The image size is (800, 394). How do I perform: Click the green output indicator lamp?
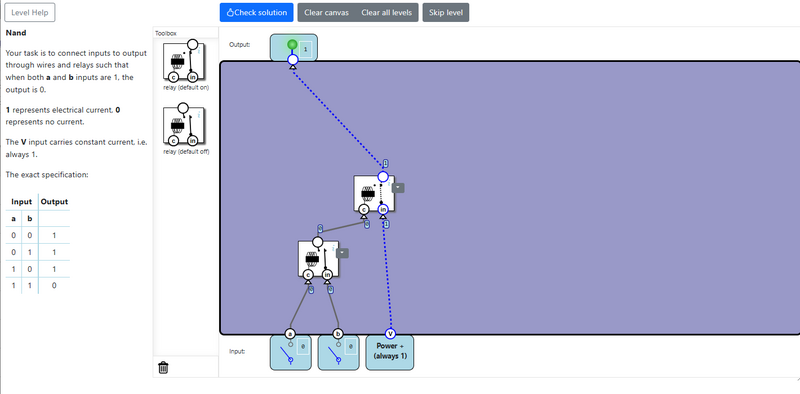pos(292,44)
